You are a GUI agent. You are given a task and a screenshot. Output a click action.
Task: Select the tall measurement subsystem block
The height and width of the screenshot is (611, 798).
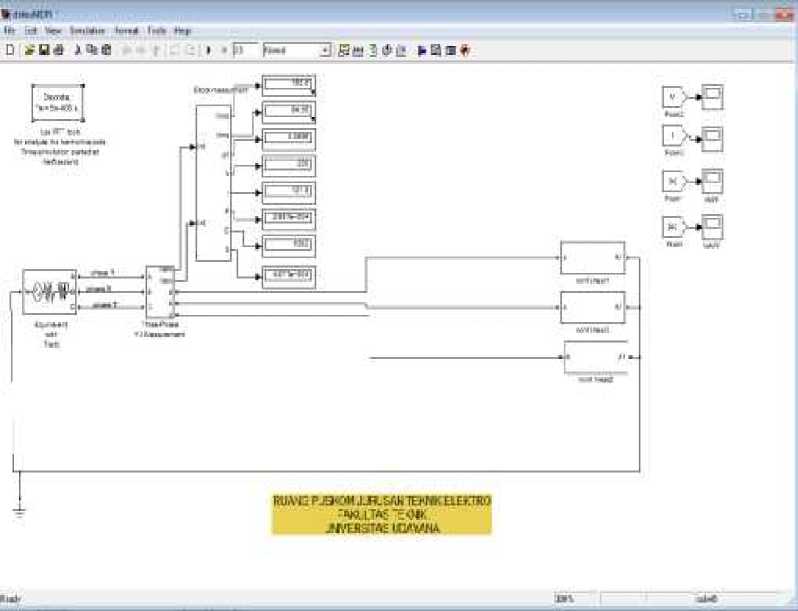click(214, 183)
